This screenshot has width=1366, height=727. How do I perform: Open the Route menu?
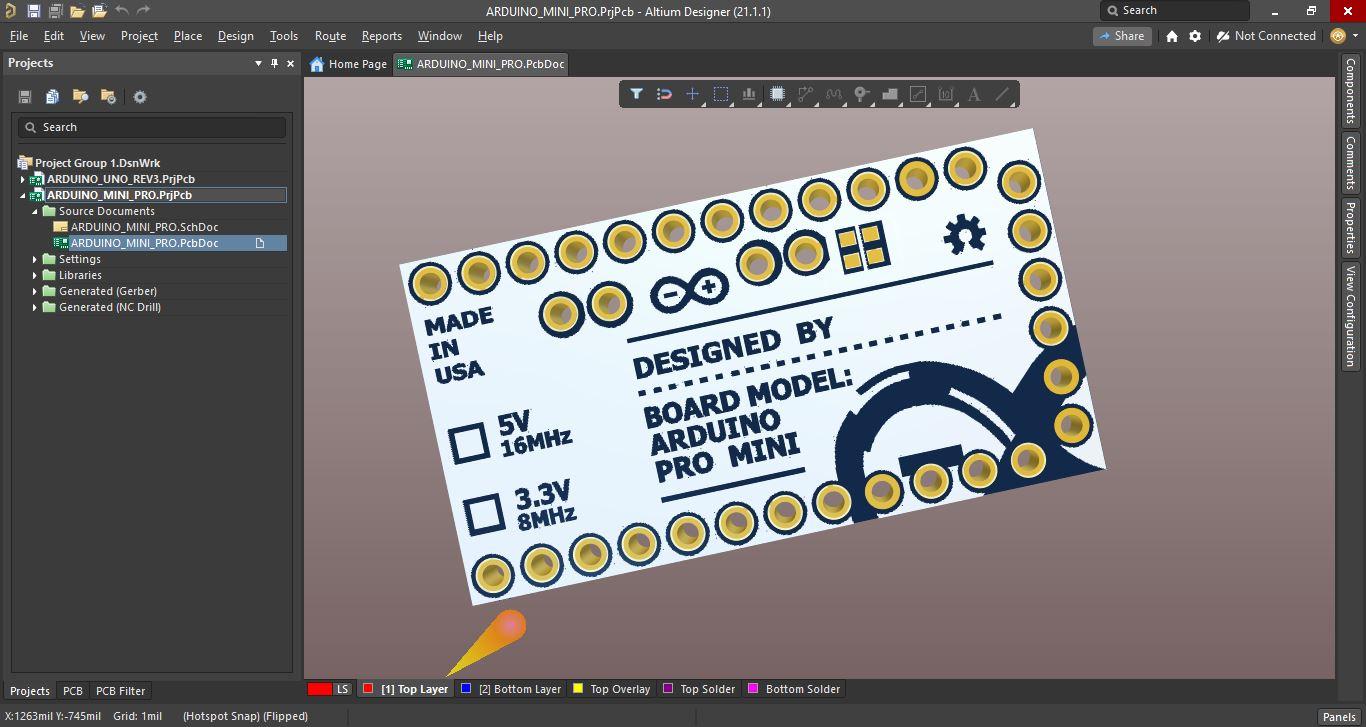[330, 36]
